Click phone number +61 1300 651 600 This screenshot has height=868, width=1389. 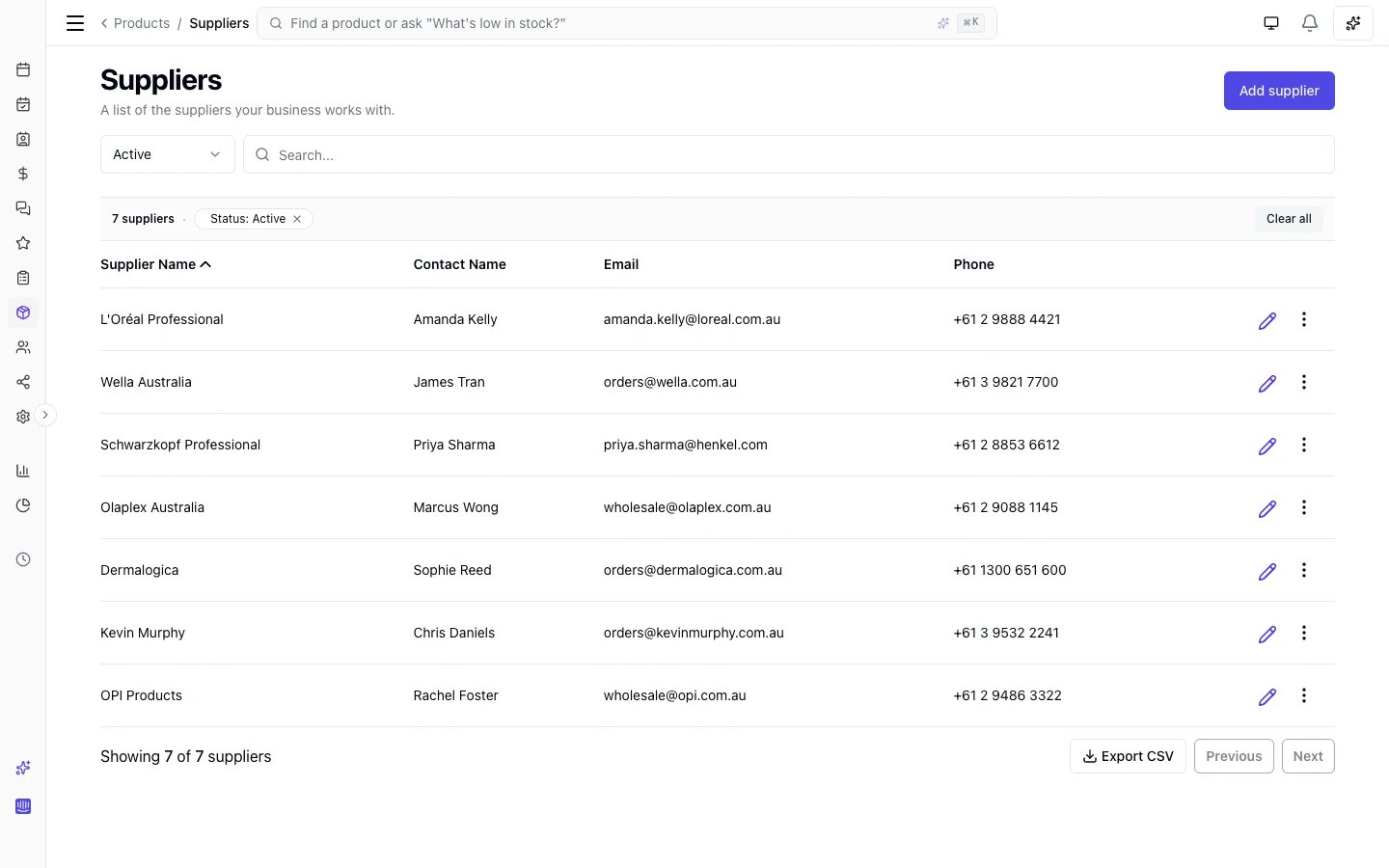[x=1010, y=570]
